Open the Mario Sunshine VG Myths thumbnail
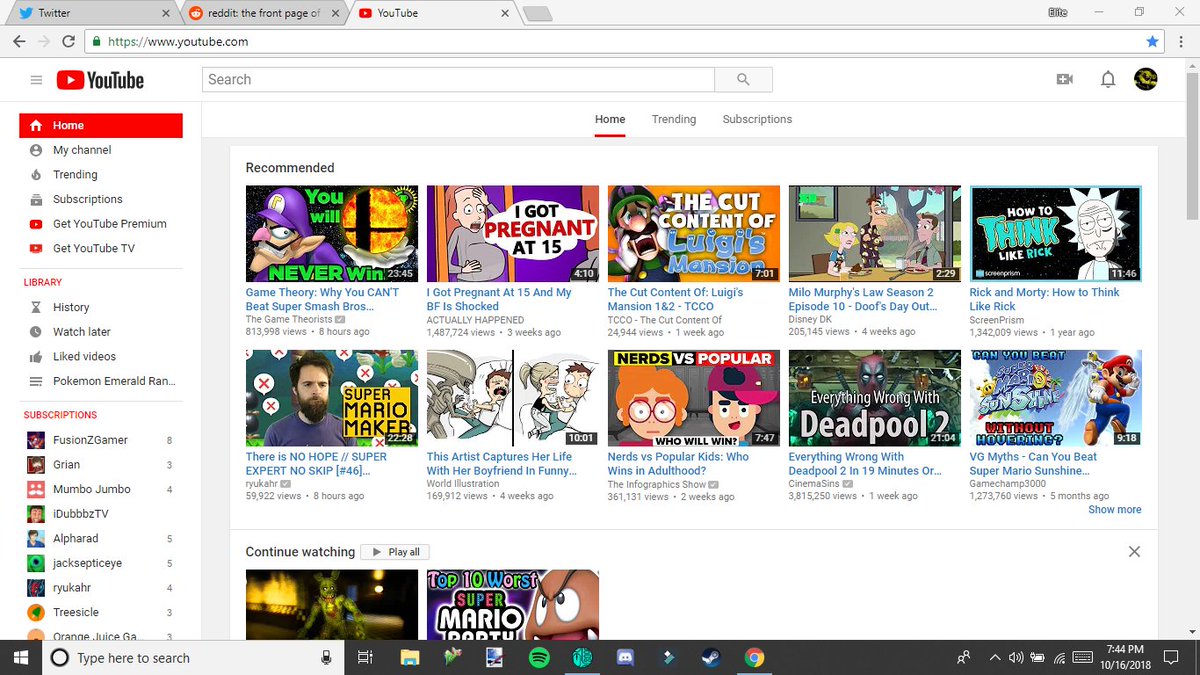 [x=1056, y=398]
